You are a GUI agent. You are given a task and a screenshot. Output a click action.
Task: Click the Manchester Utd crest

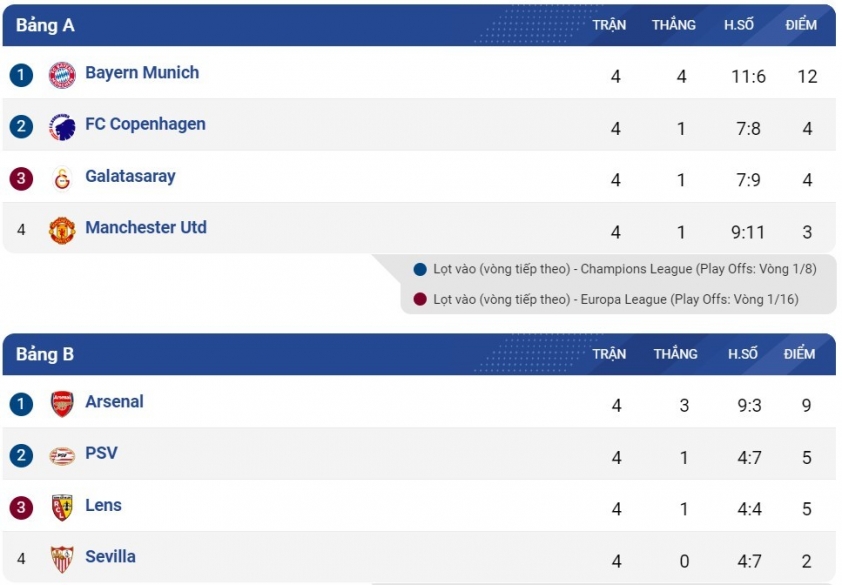[x=62, y=230]
